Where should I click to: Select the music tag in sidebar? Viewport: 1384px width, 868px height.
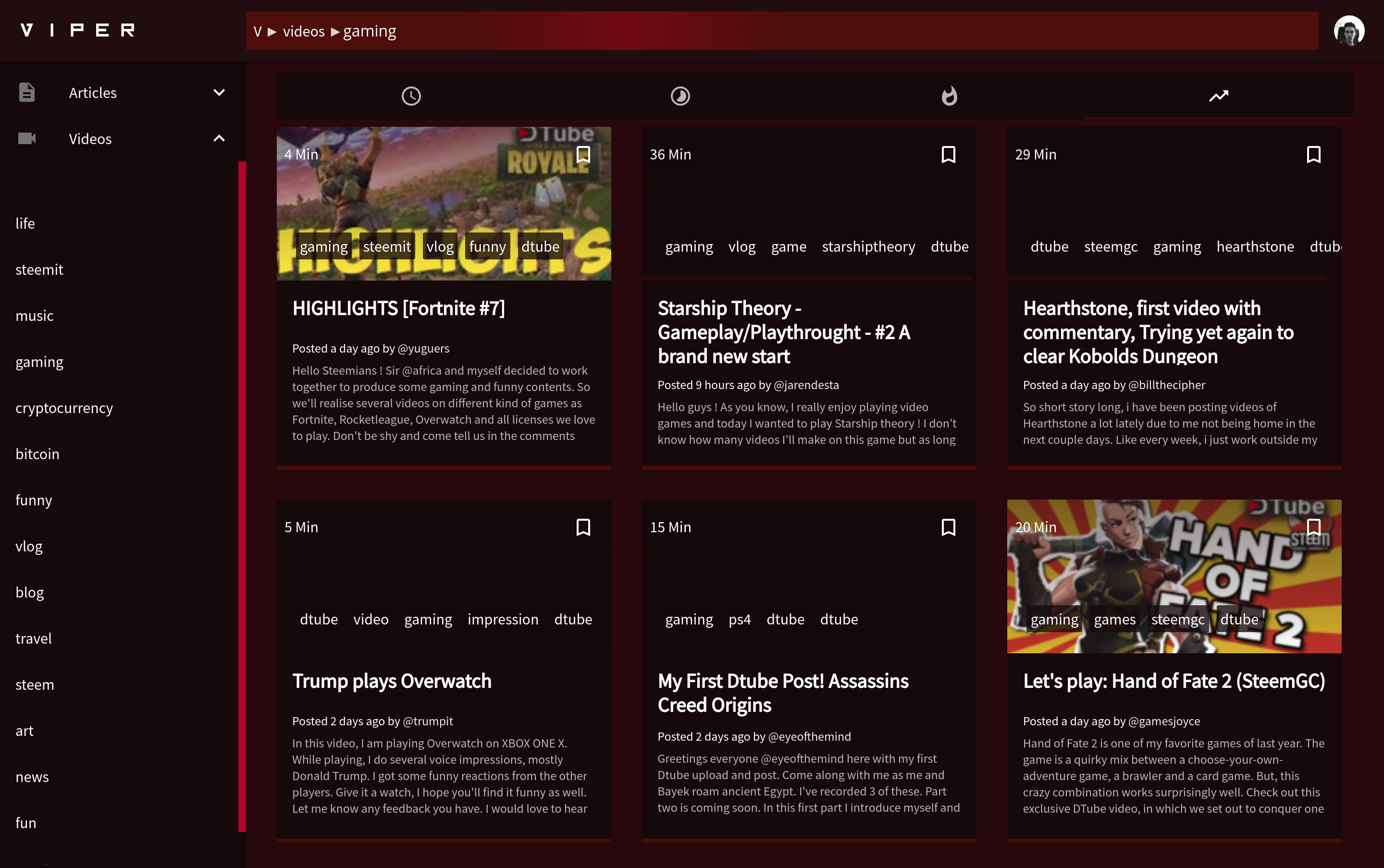(35, 316)
